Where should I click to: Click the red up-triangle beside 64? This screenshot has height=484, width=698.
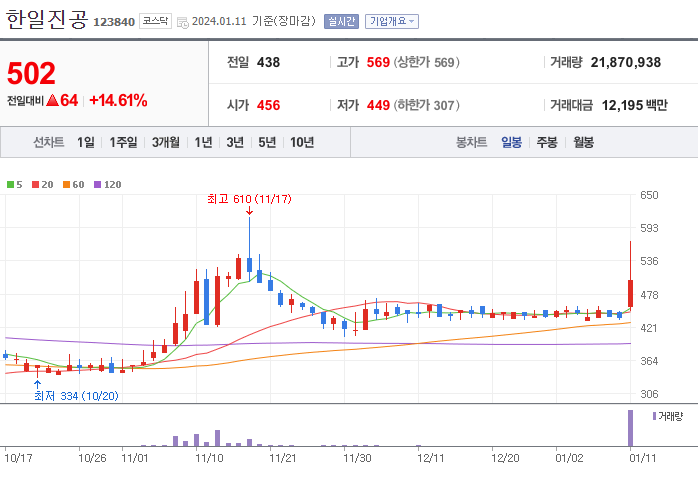tap(52, 100)
